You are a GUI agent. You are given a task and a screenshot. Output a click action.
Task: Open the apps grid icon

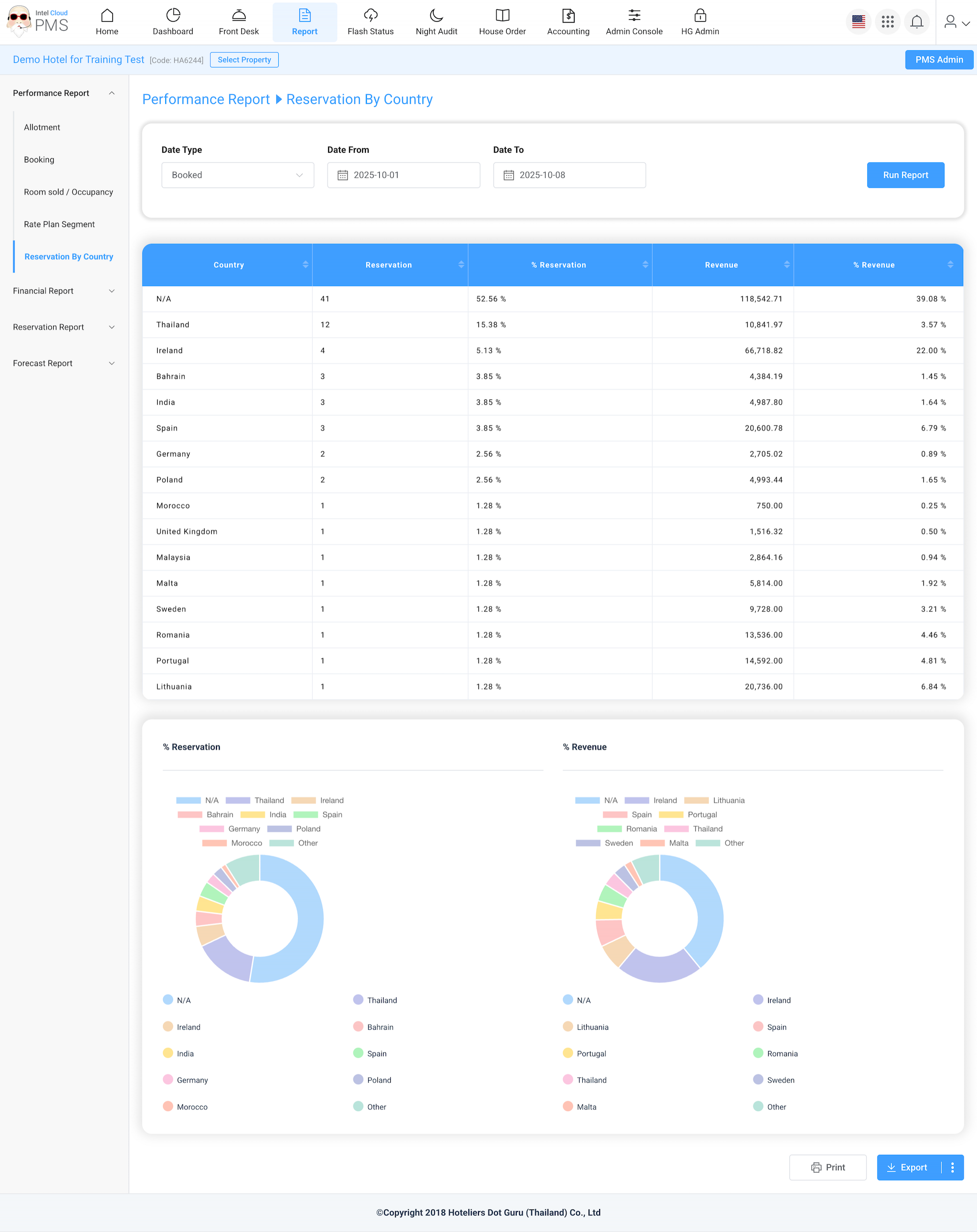[x=887, y=23]
